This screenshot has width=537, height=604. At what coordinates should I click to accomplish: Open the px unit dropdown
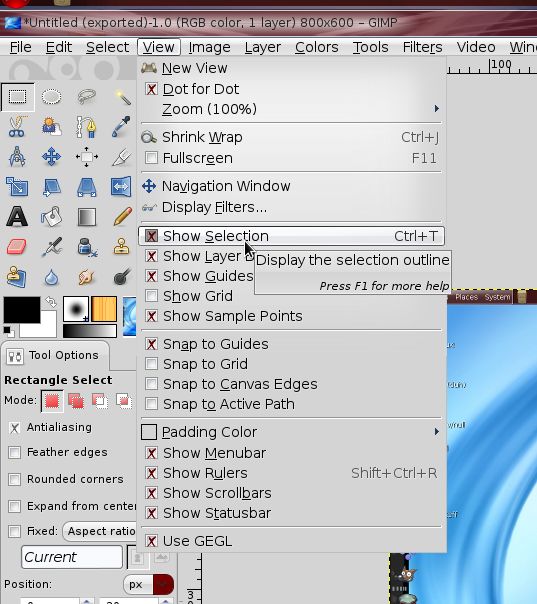coord(149,585)
